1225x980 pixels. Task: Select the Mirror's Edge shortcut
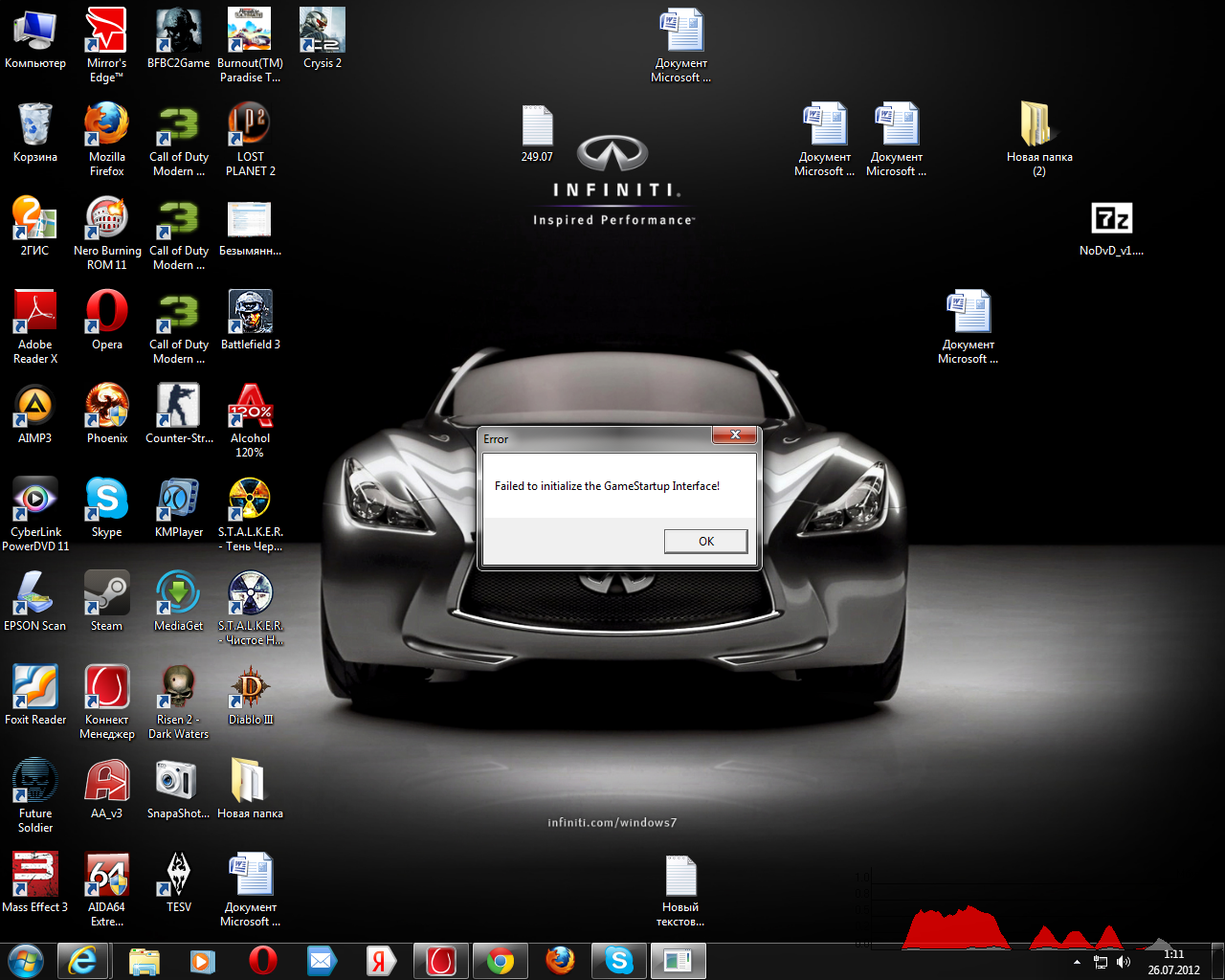point(106,45)
